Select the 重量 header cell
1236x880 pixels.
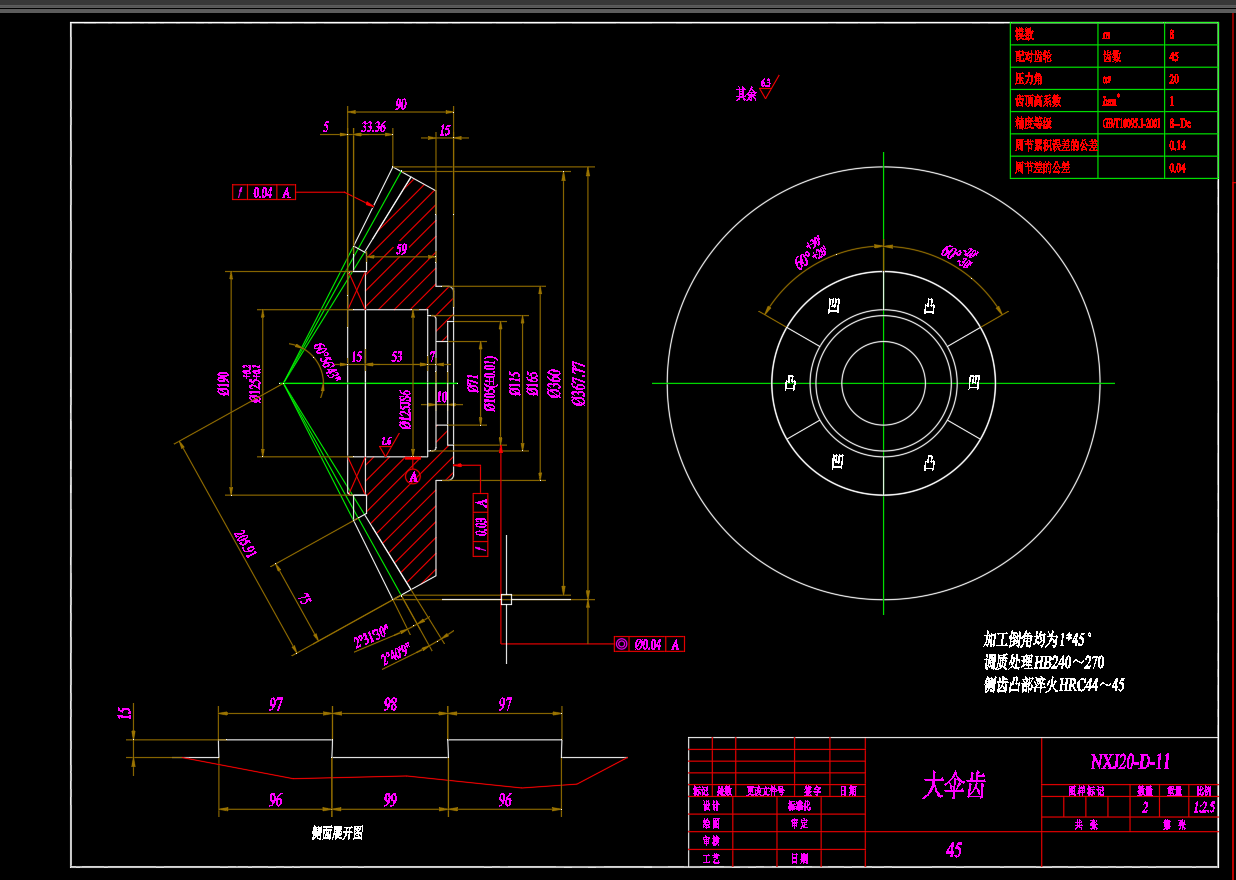tap(1172, 790)
